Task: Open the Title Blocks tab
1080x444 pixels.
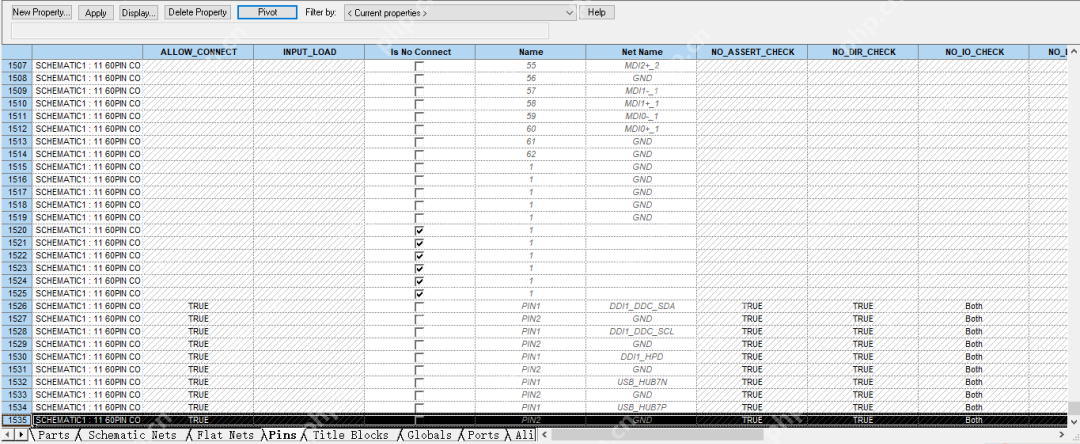Action: [x=350, y=436]
